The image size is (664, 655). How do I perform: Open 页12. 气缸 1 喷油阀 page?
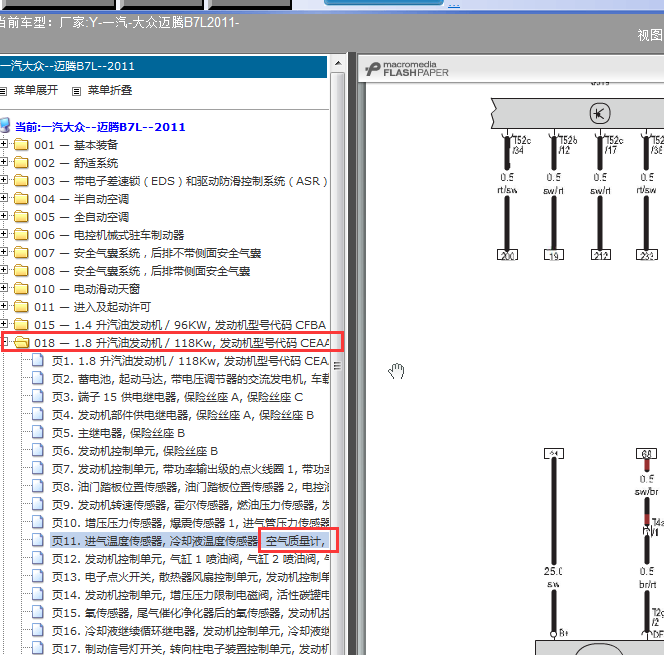[x=191, y=559]
